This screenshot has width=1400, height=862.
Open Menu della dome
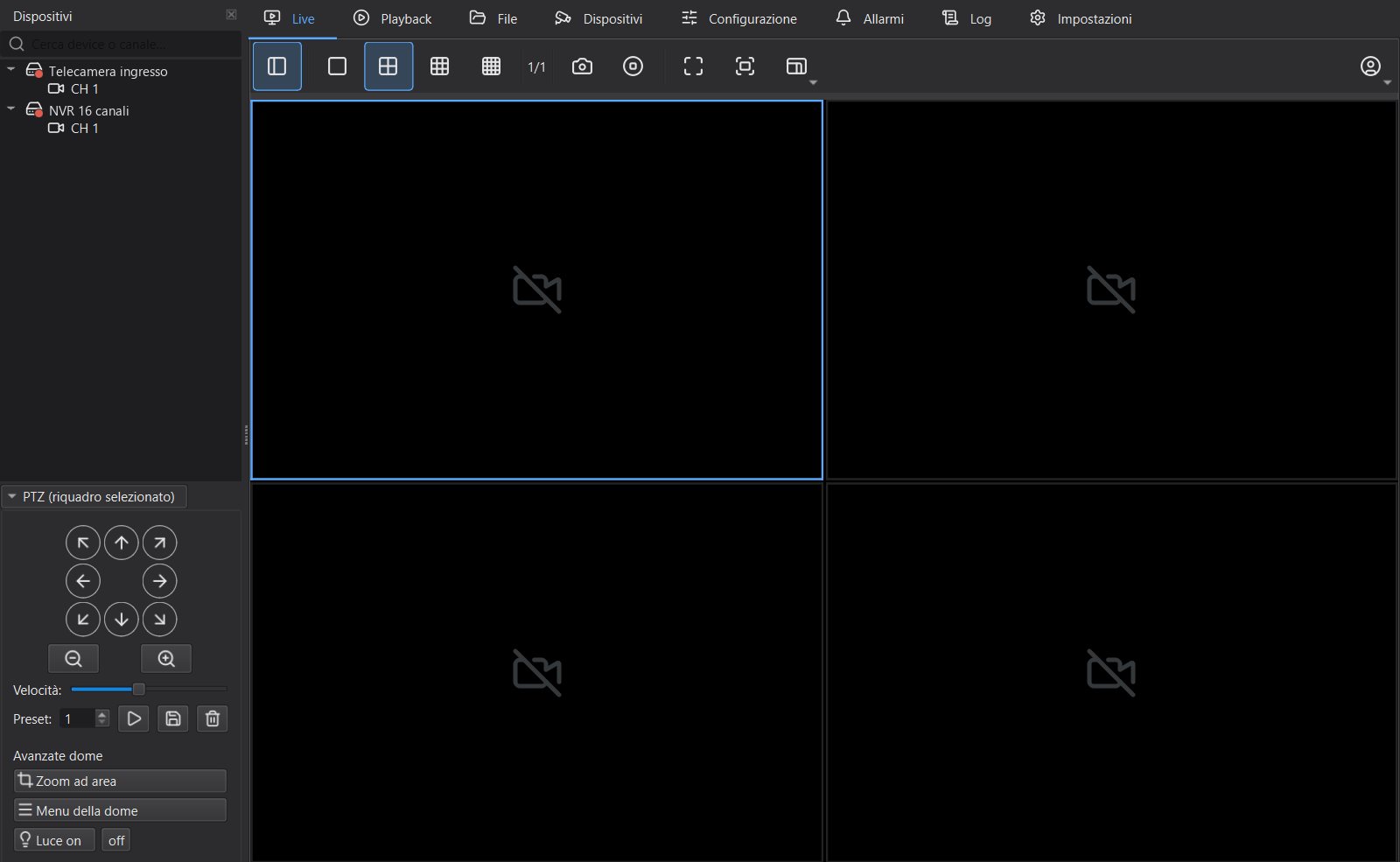[x=120, y=810]
